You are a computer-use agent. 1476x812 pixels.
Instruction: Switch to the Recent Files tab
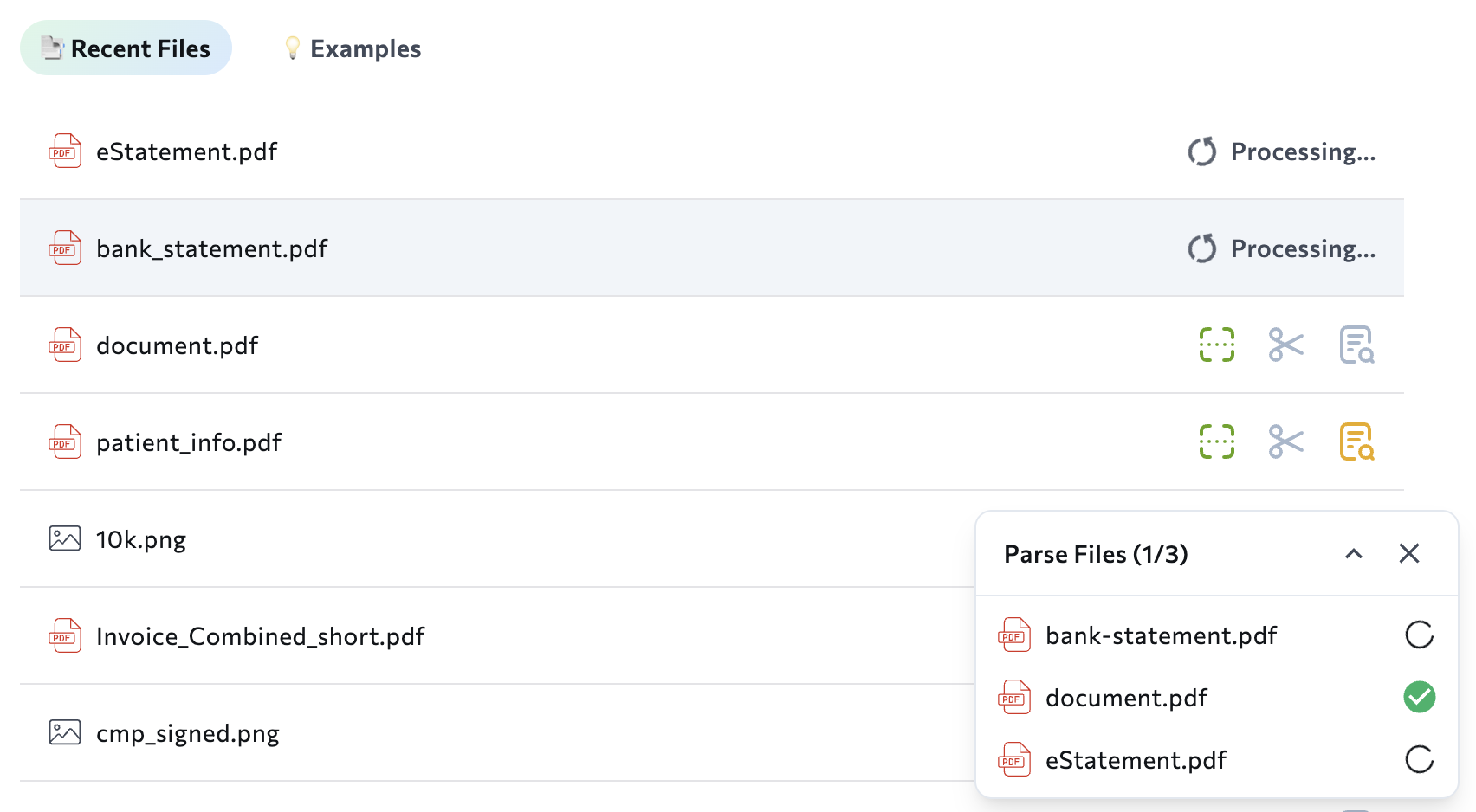126,48
